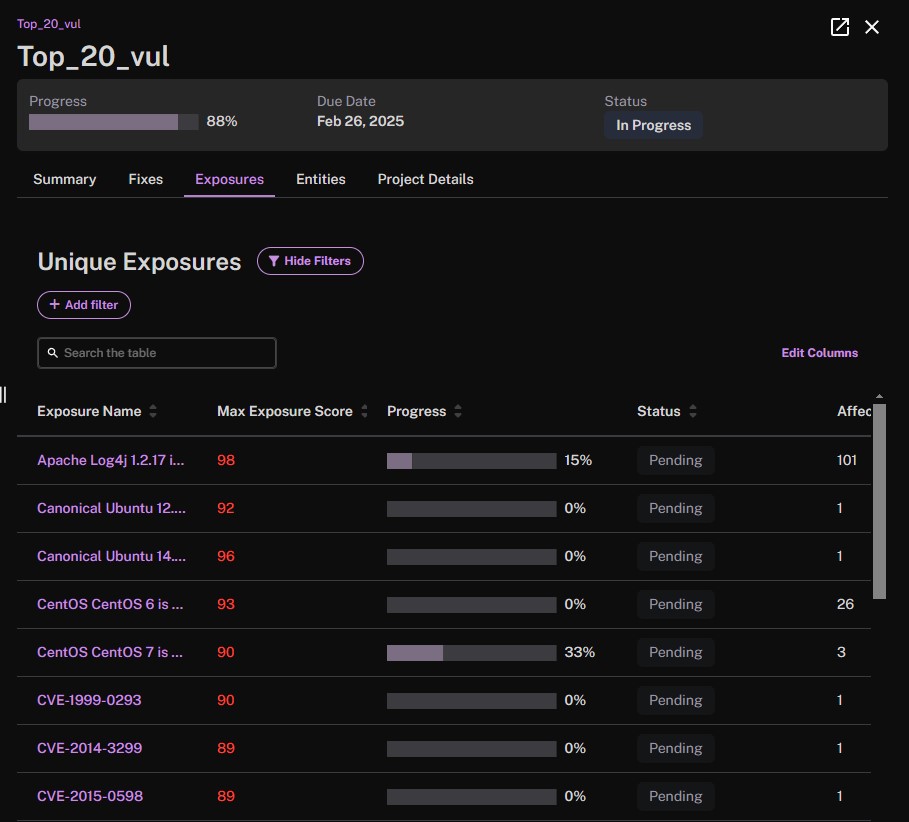Open the Apache Log4j 1.2.17 exposure

(x=111, y=460)
